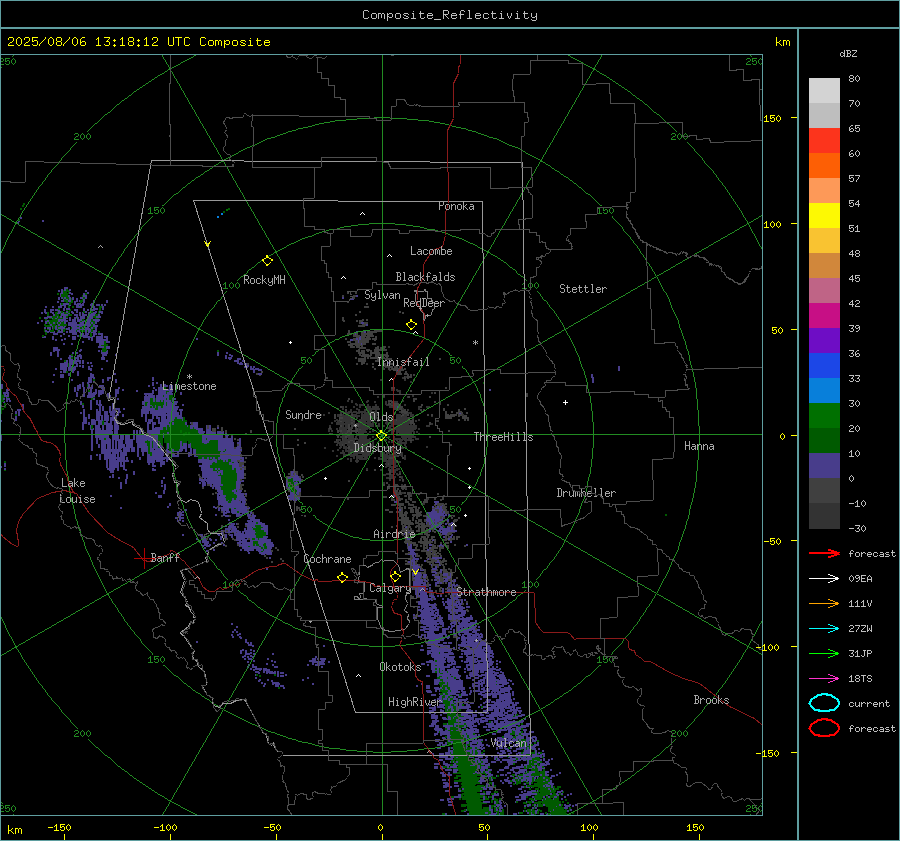The width and height of the screenshot is (900, 841).
Task: Click the yellow diamond marker near RockyMH
Action: point(267,261)
